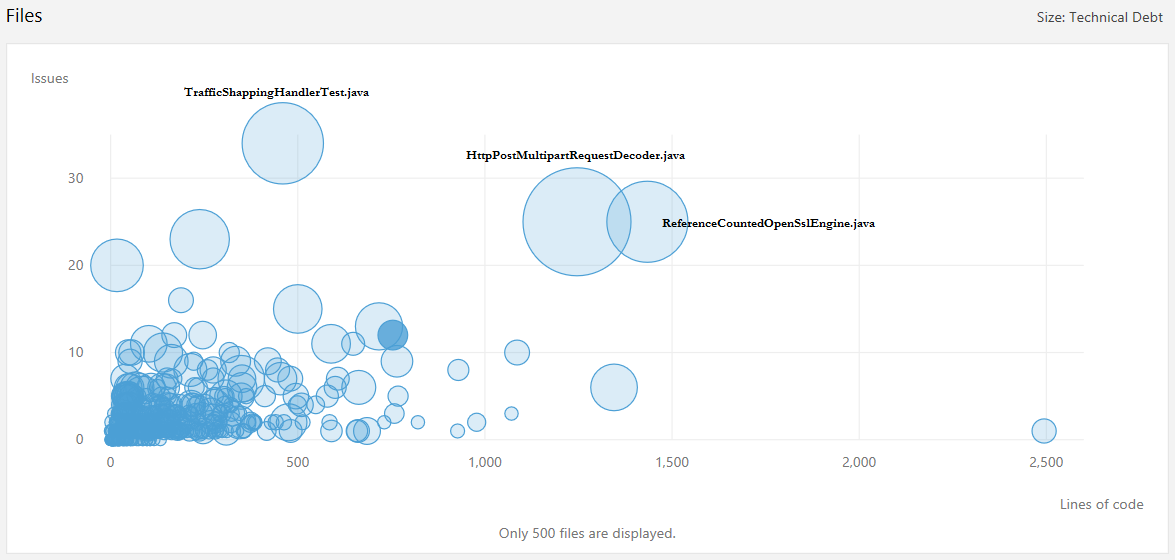Select the small bubble near 980 lines, 2 issues

point(477,422)
